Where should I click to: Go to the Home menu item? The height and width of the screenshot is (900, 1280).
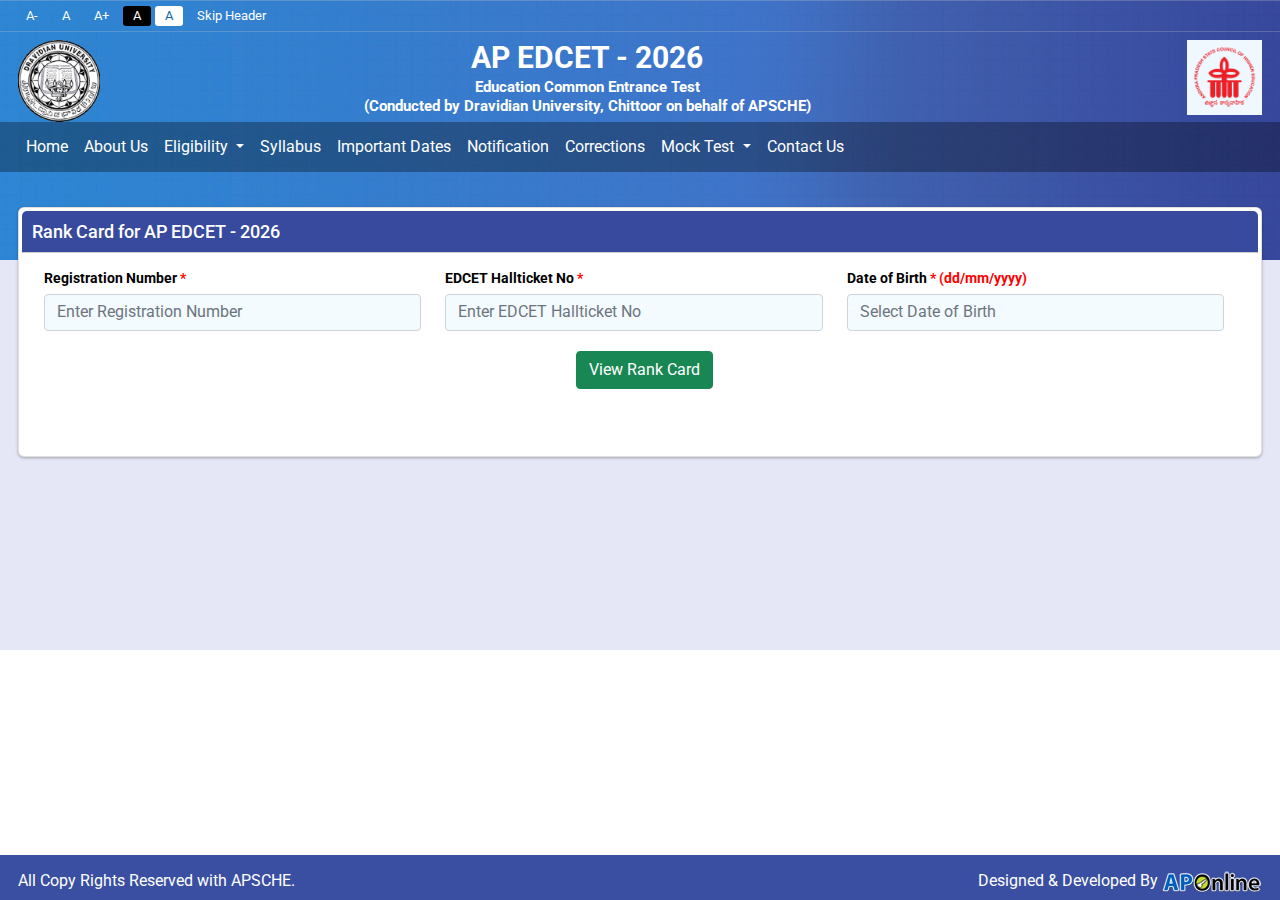[47, 147]
